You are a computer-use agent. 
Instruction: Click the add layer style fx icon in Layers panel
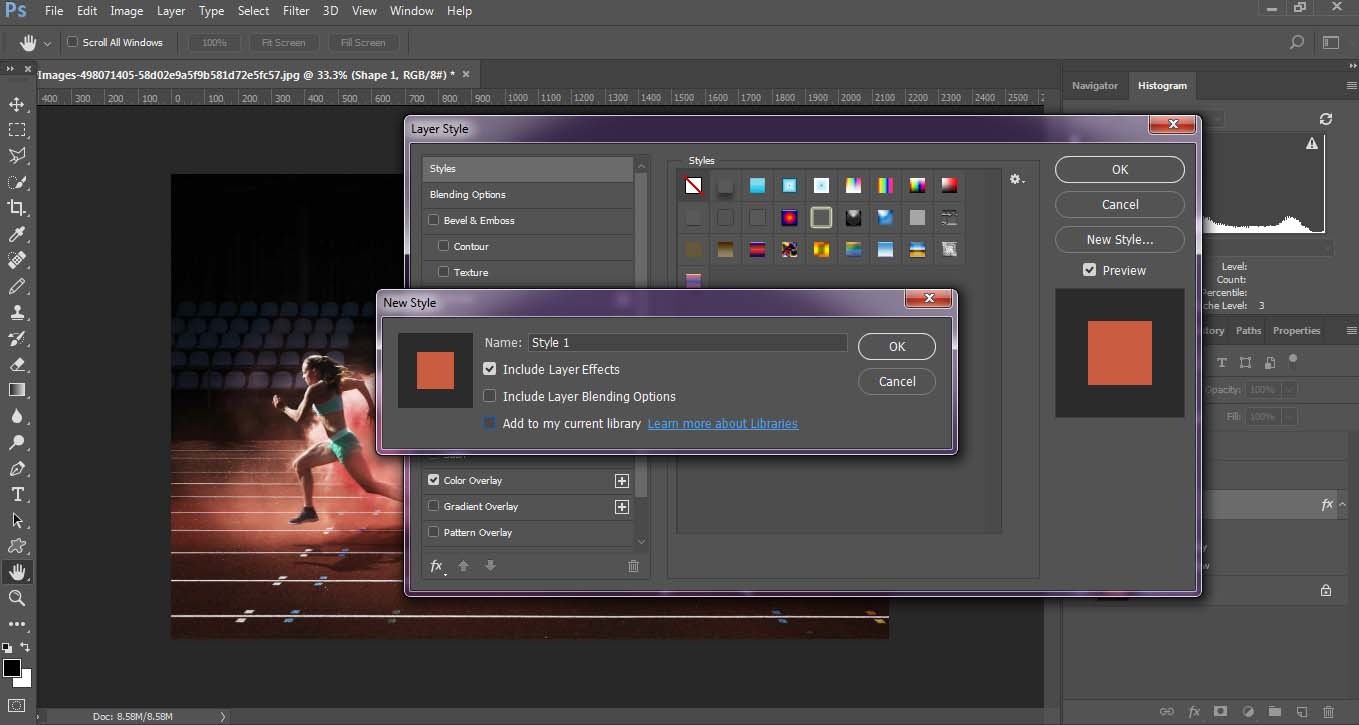[1193, 712]
